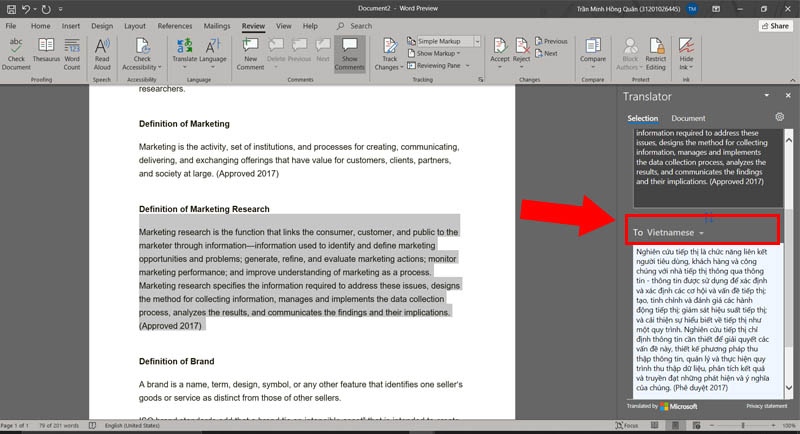Viewport: 800px width, 434px height.
Task: Switch to the Insert tab
Action: 70,26
